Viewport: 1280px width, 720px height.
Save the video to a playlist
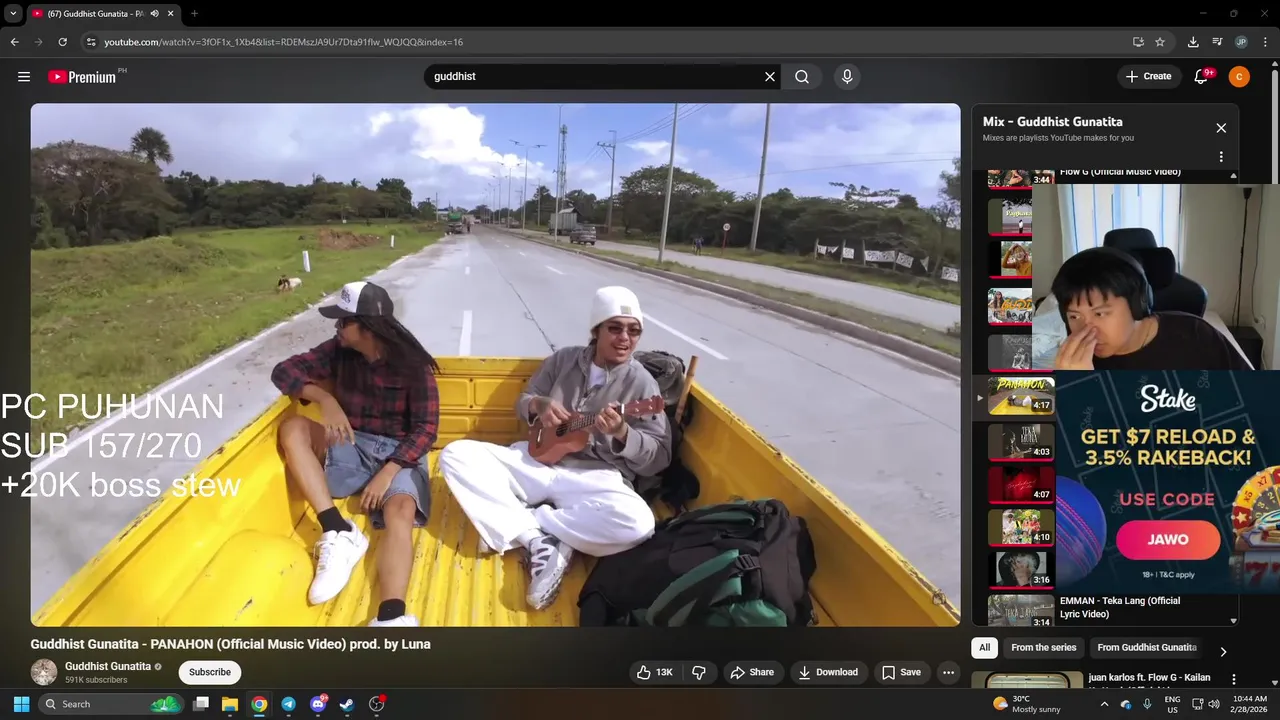click(x=900, y=673)
